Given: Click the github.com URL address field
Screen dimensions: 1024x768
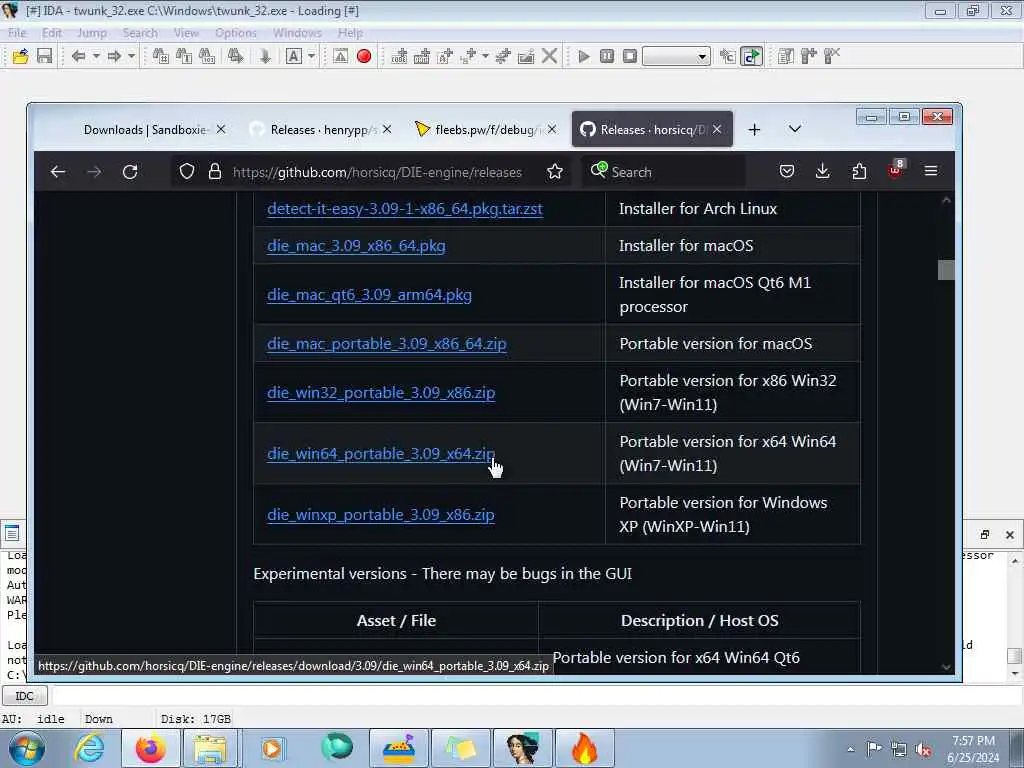Looking at the screenshot, I should (377, 172).
